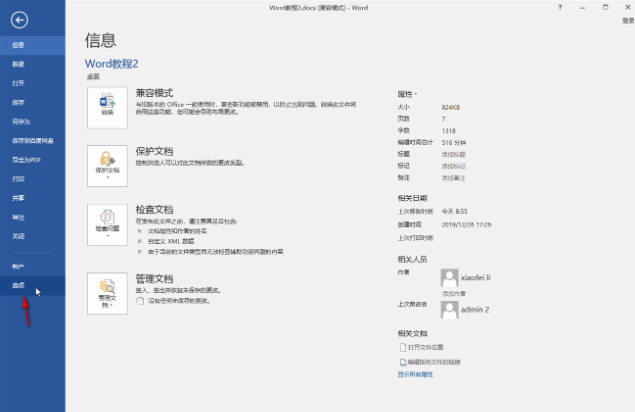Viewport: 635px width, 412px height.
Task: Click the Manage Document (管理文档) heading
Action: pyautogui.click(x=154, y=278)
